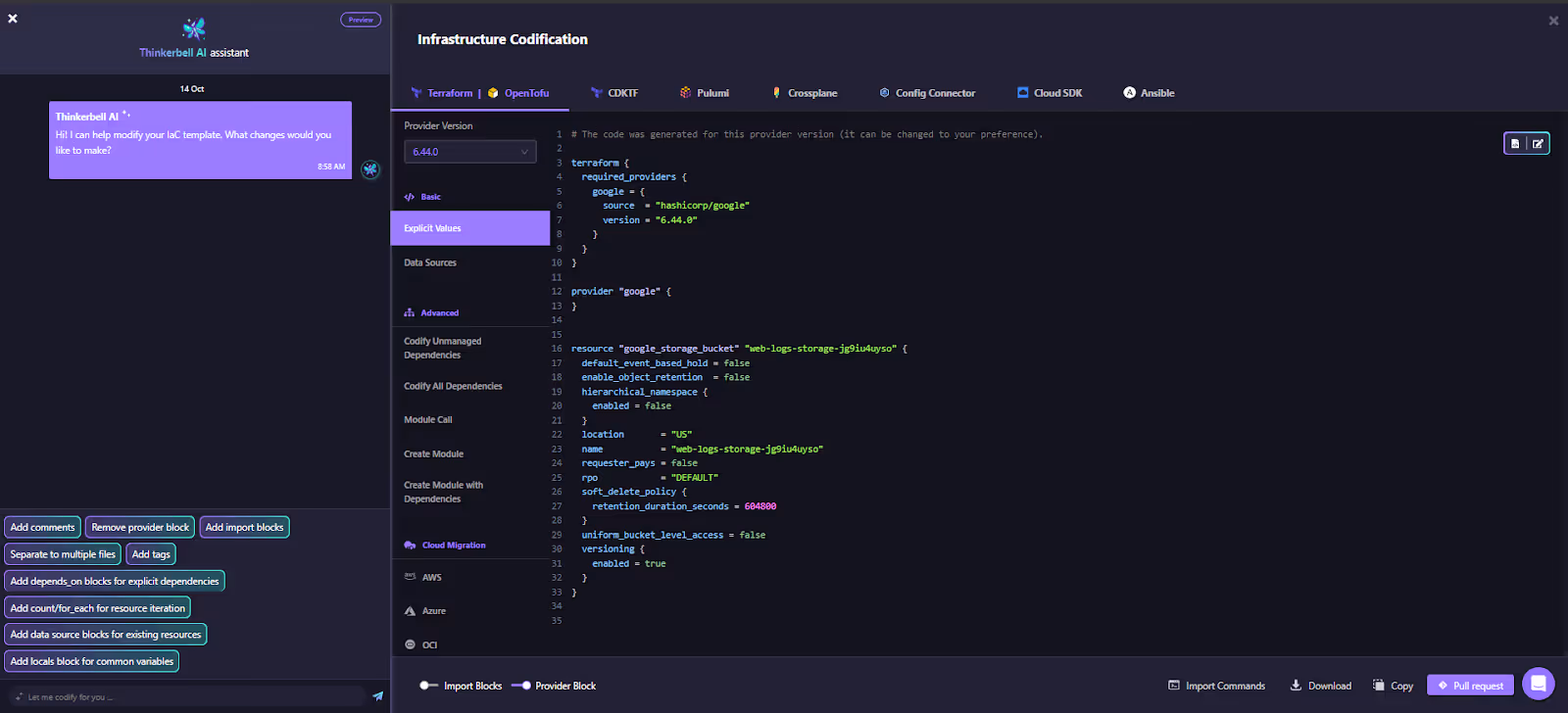Click the value 604800 in code
Image resolution: width=1568 pixels, height=713 pixels.
click(759, 506)
